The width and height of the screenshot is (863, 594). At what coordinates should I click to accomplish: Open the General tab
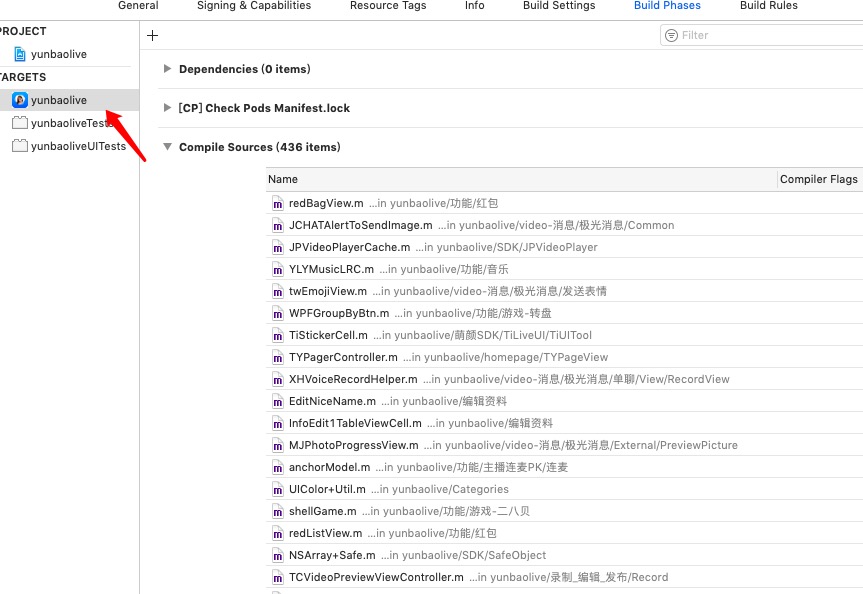pyautogui.click(x=138, y=6)
